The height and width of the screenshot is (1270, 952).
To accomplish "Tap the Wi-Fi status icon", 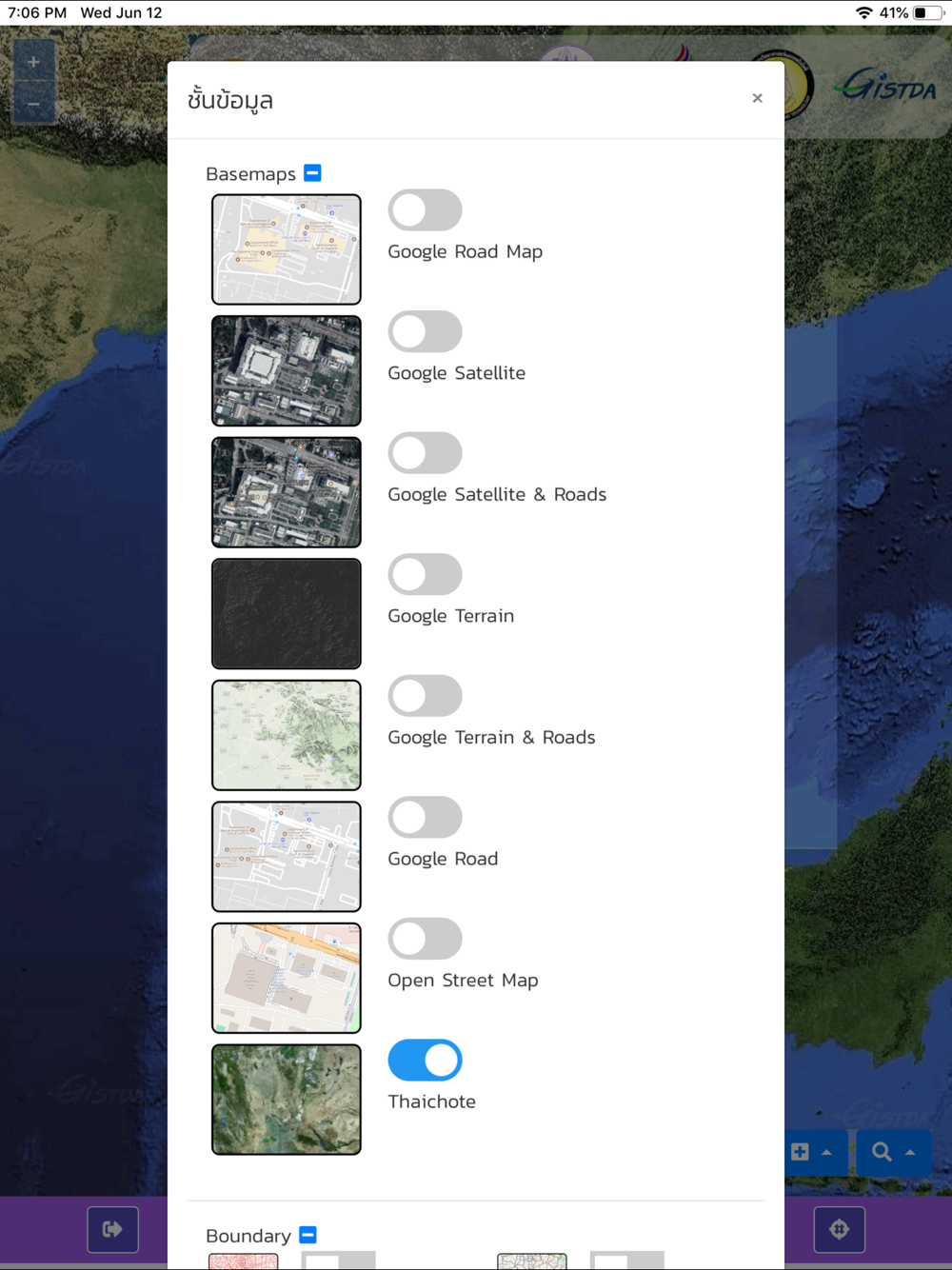I will point(863,12).
